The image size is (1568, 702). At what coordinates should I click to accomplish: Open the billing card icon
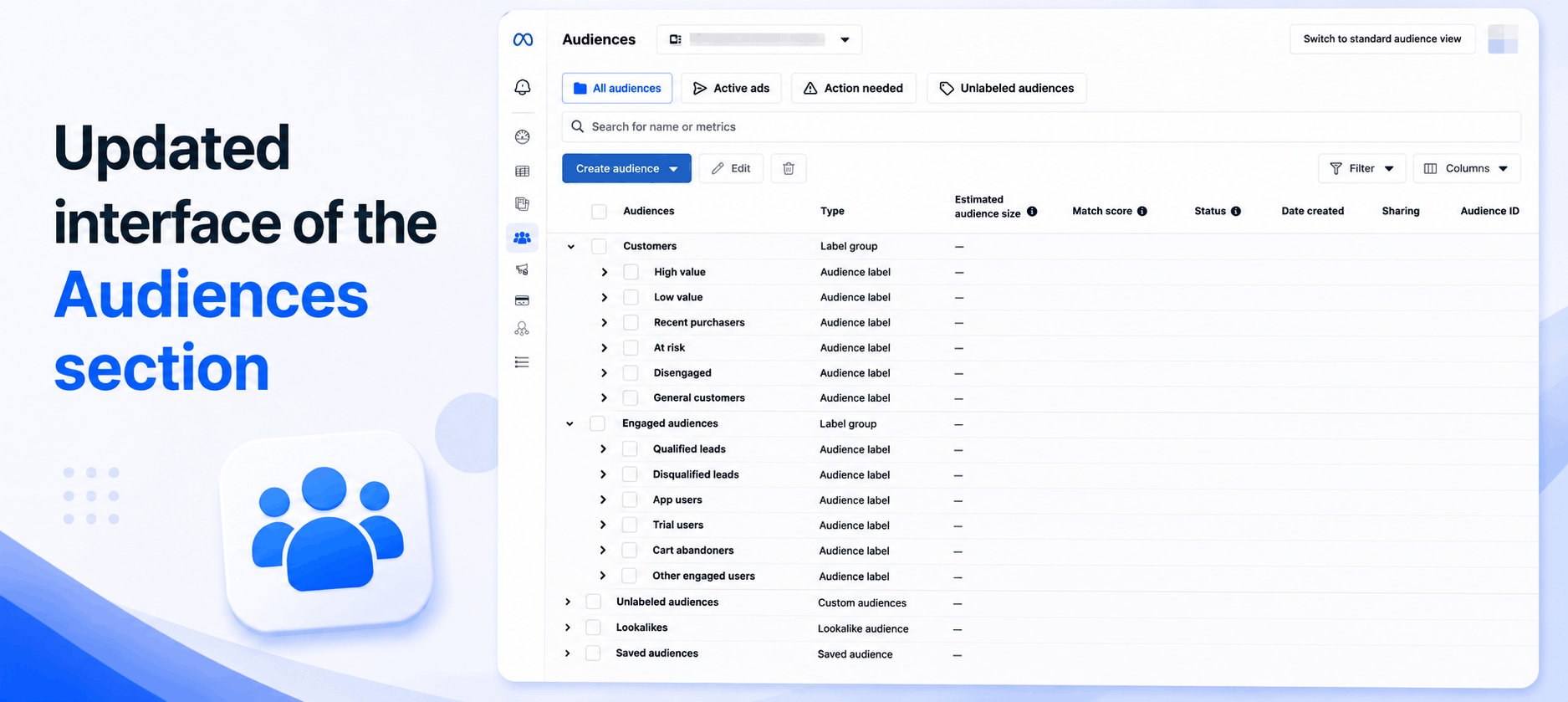pyautogui.click(x=523, y=300)
